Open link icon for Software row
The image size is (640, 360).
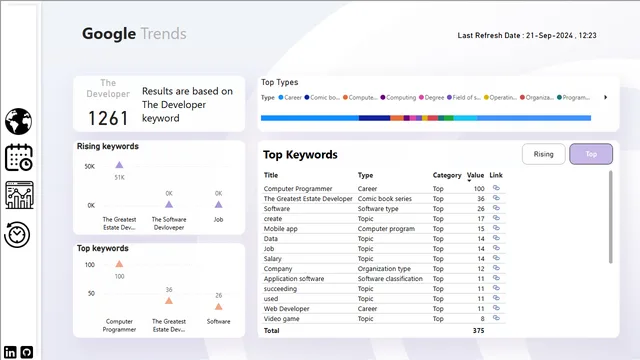point(496,208)
